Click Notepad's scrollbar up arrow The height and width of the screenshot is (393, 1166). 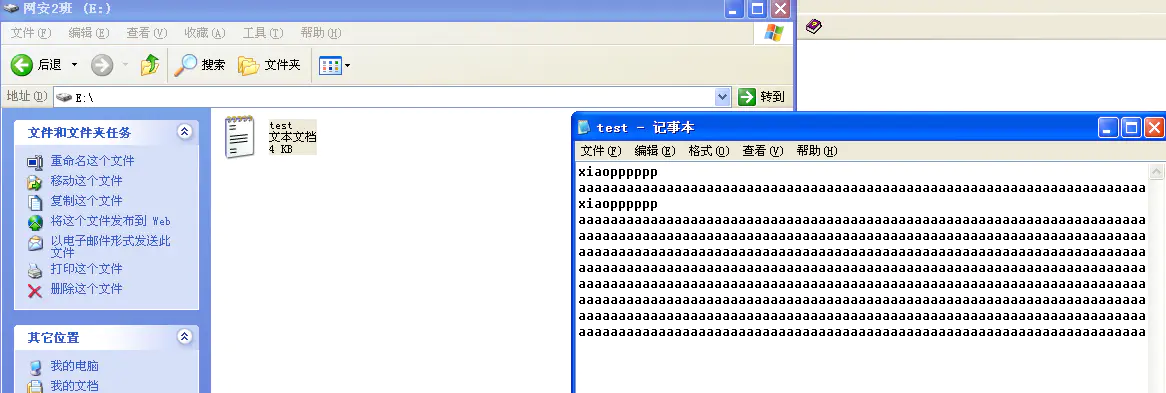coord(1156,172)
